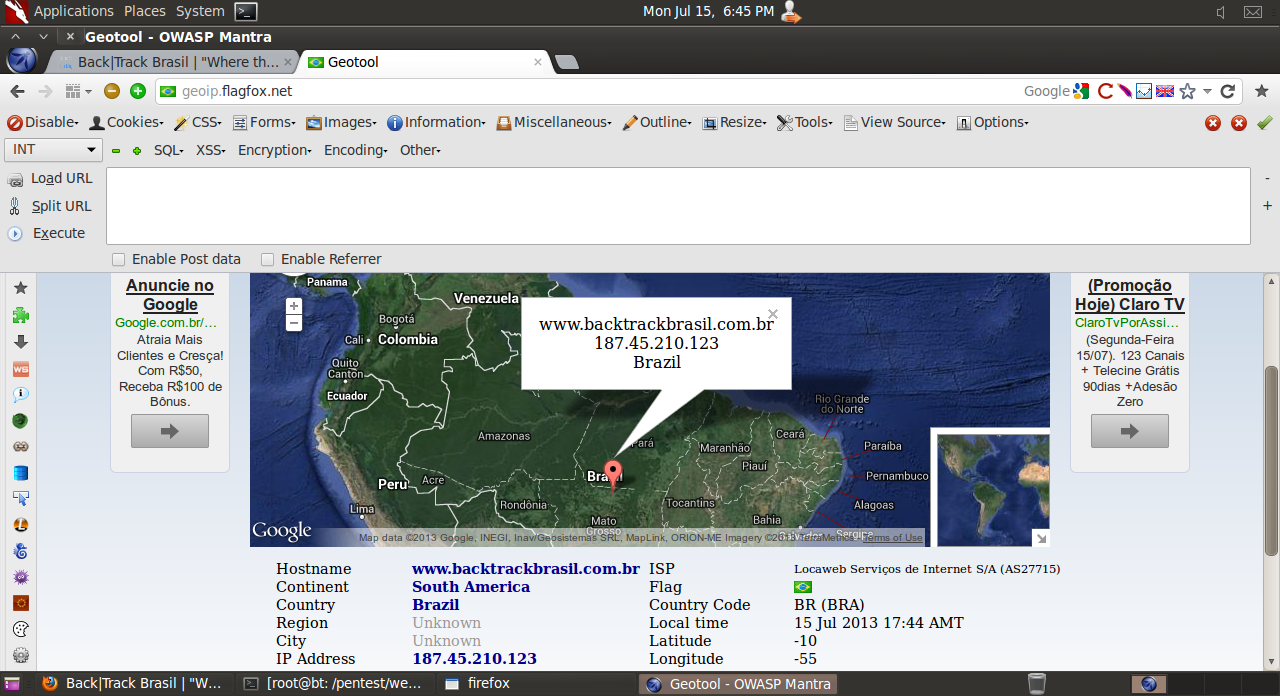The width and height of the screenshot is (1280, 696).
Task: Click the back arrow navigation button
Action: [17, 91]
